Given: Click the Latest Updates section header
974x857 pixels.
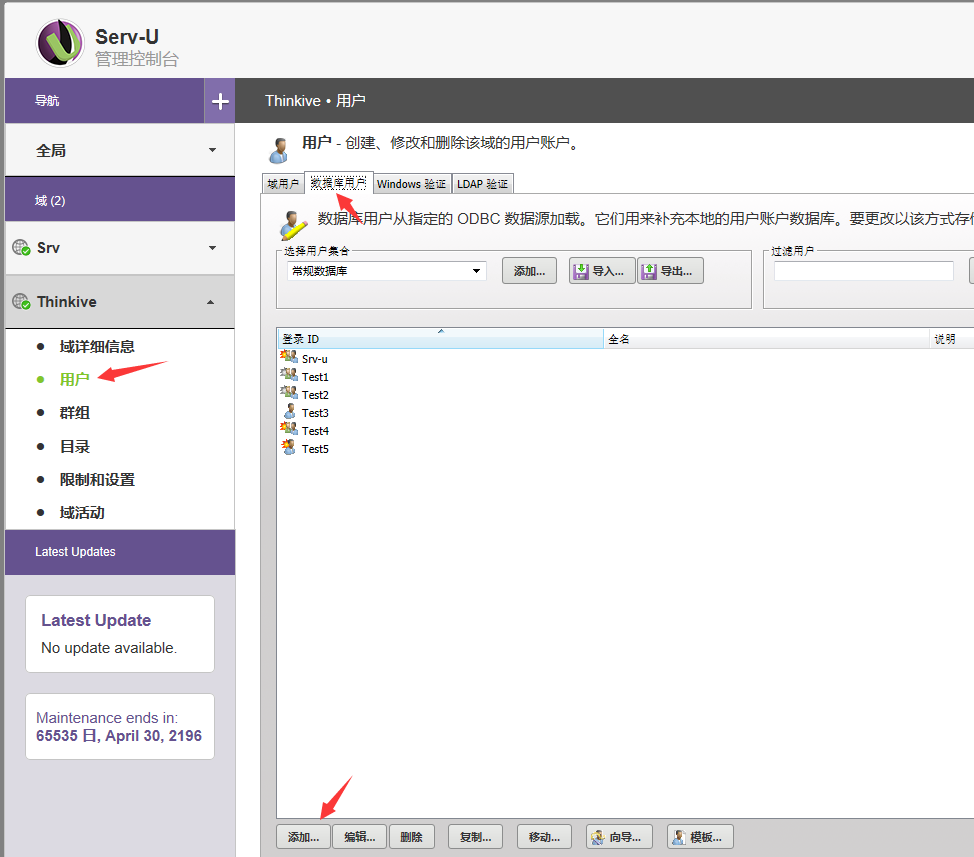Looking at the screenshot, I should click(x=120, y=552).
